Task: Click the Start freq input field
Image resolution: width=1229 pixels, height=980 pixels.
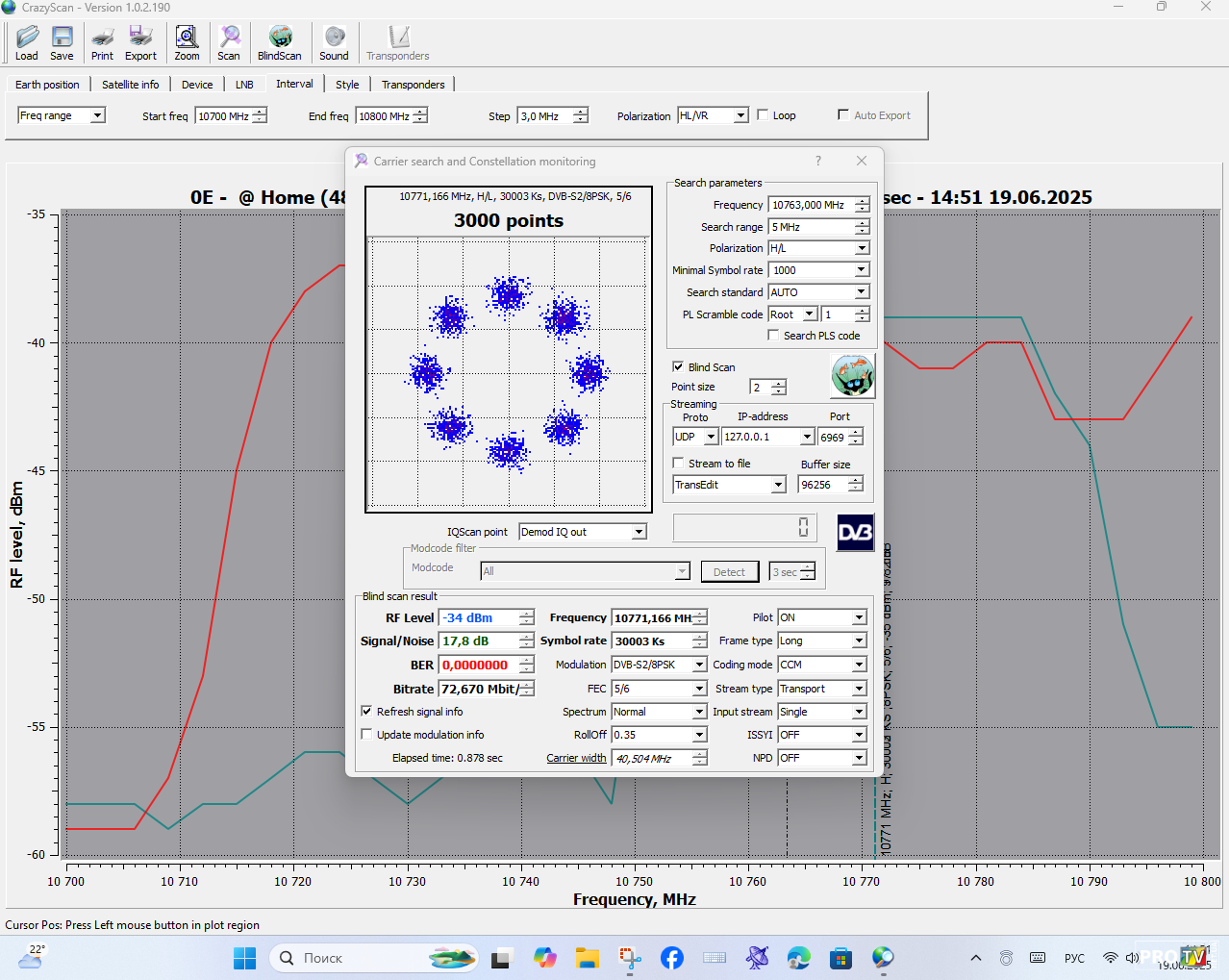Action: click(224, 116)
